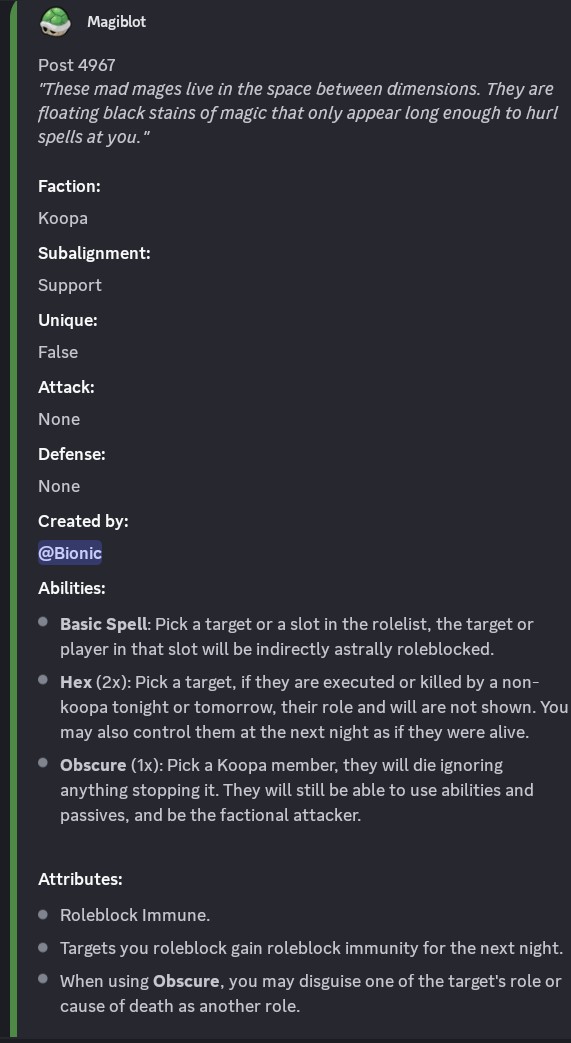Click the Magiblot username
This screenshot has width=571, height=1043.
tap(116, 21)
